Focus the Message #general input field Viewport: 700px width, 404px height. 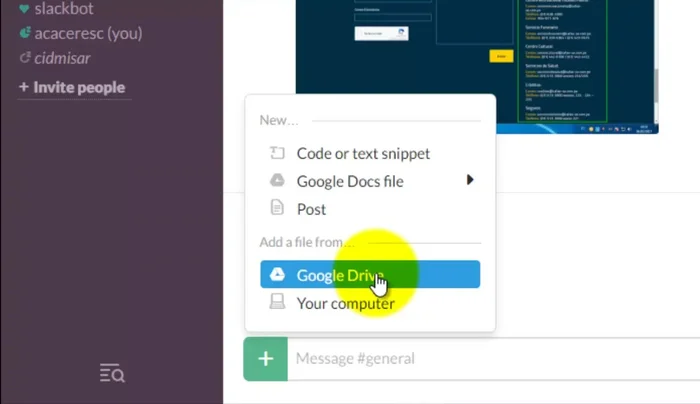[x=490, y=359]
